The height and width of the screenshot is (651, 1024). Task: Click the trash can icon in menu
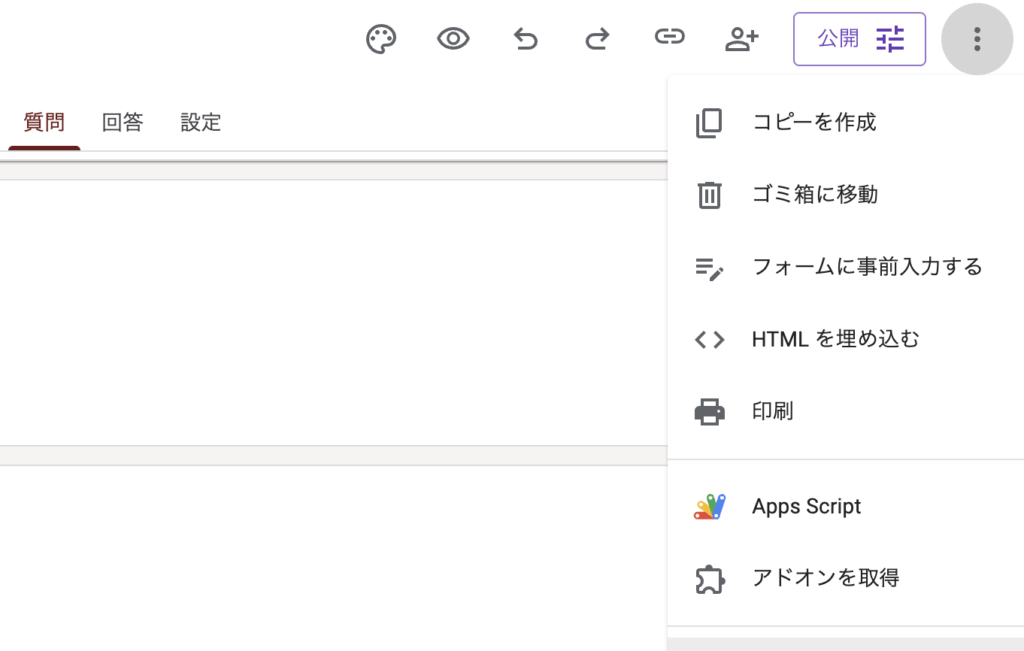(x=709, y=195)
